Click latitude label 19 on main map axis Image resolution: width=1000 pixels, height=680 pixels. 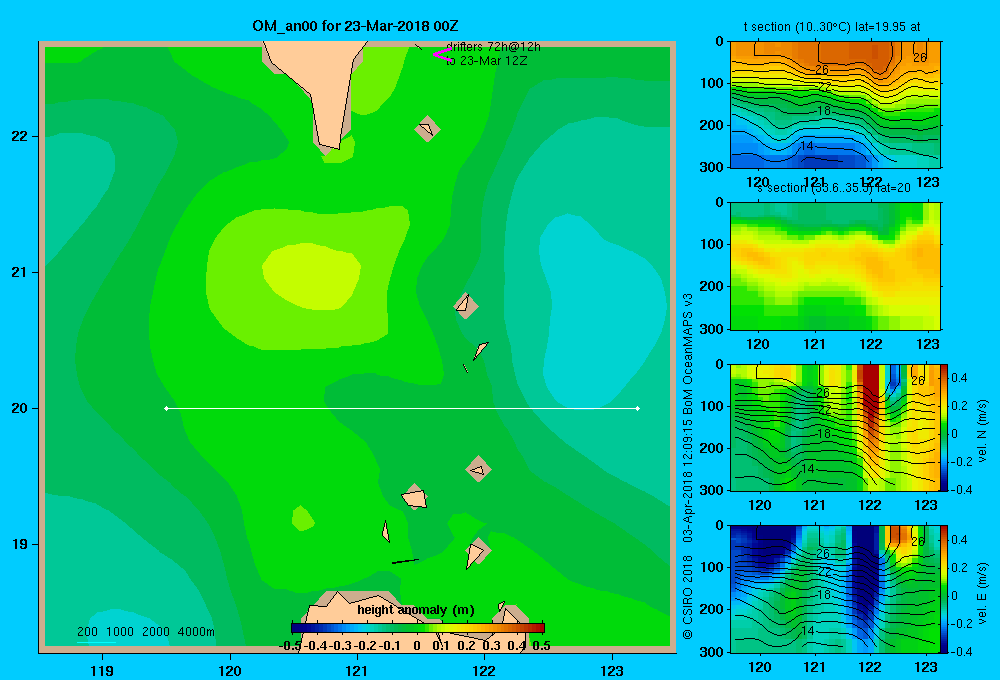[x=20, y=544]
